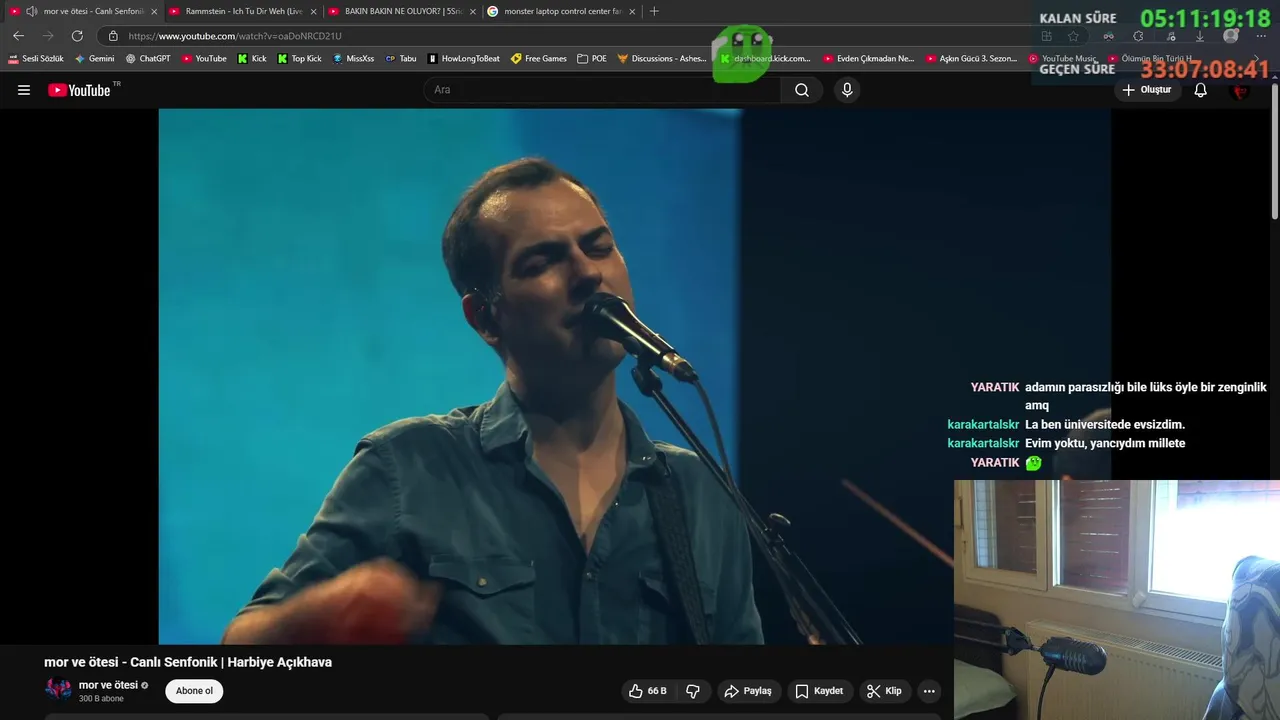Open the Oluştur create menu

(1147, 90)
